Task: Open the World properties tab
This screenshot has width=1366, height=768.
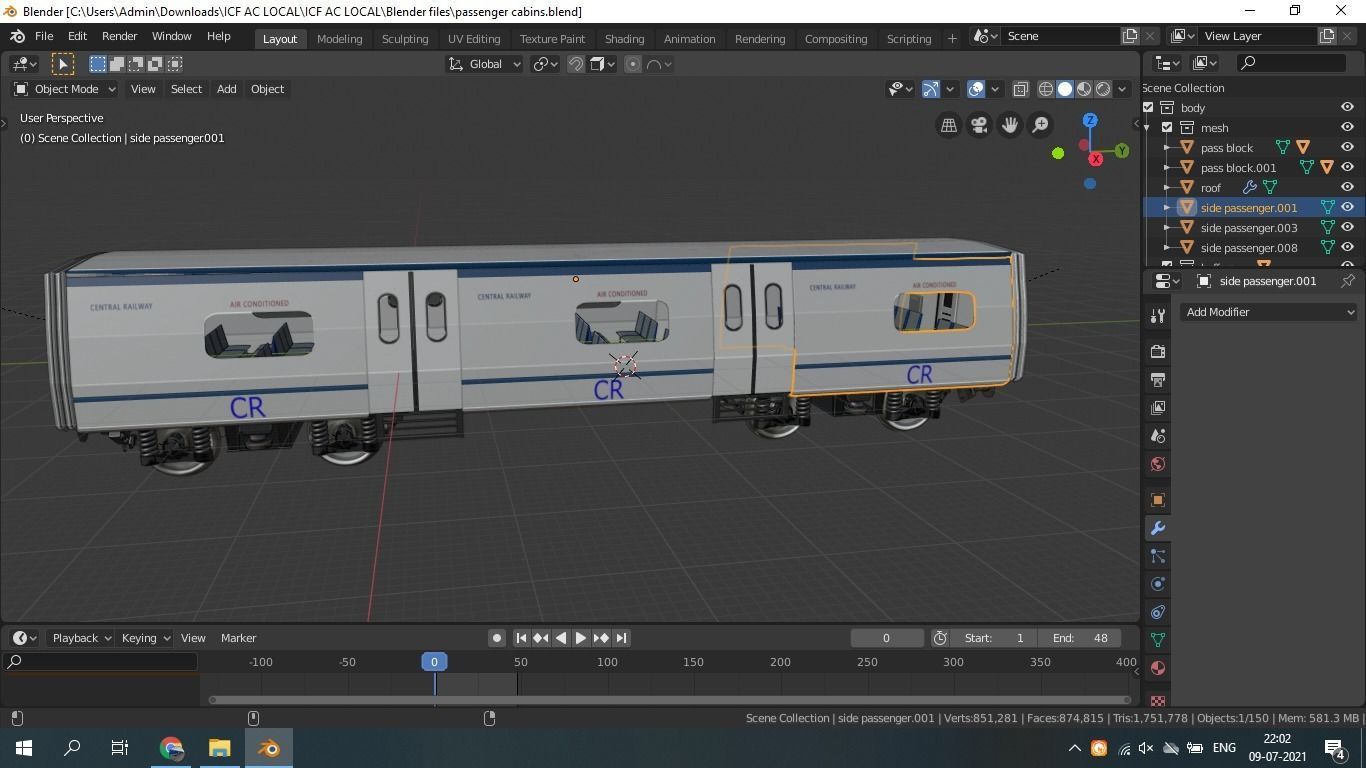Action: pos(1158,464)
